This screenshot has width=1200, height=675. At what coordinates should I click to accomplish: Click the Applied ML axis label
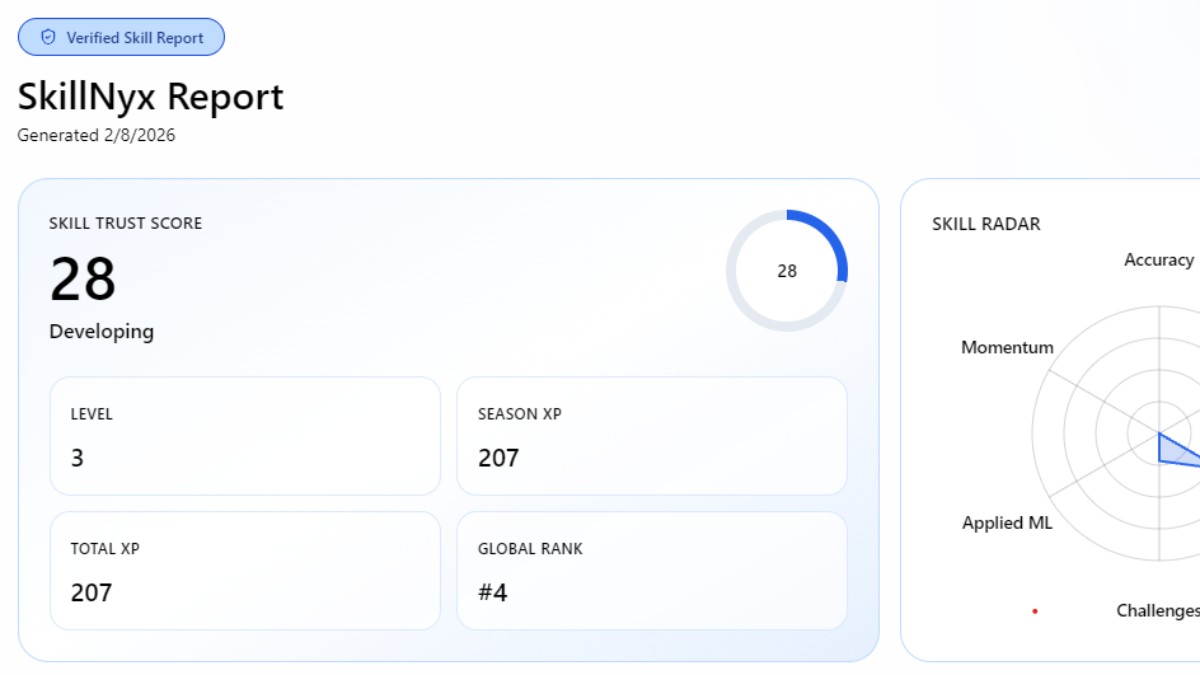1007,523
